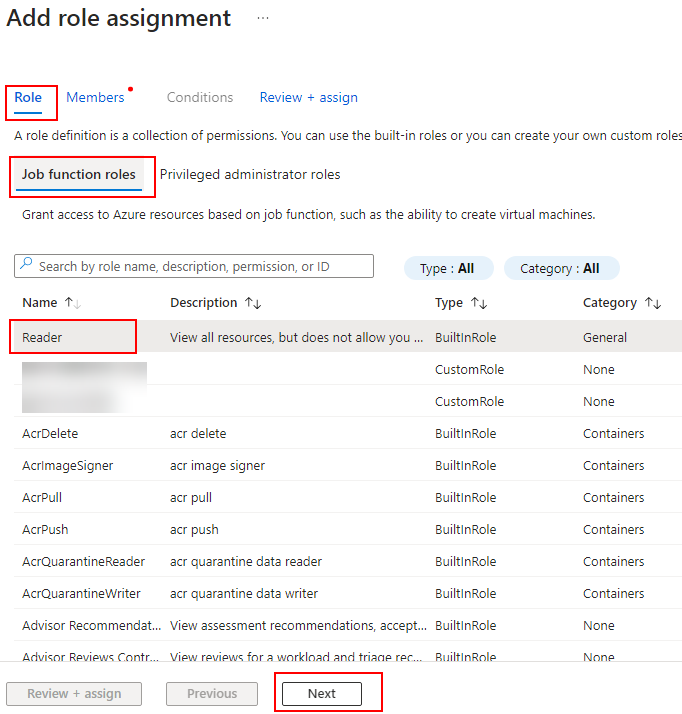Click the General category cell for Reader
The width and height of the screenshot is (682, 714).
click(x=605, y=337)
